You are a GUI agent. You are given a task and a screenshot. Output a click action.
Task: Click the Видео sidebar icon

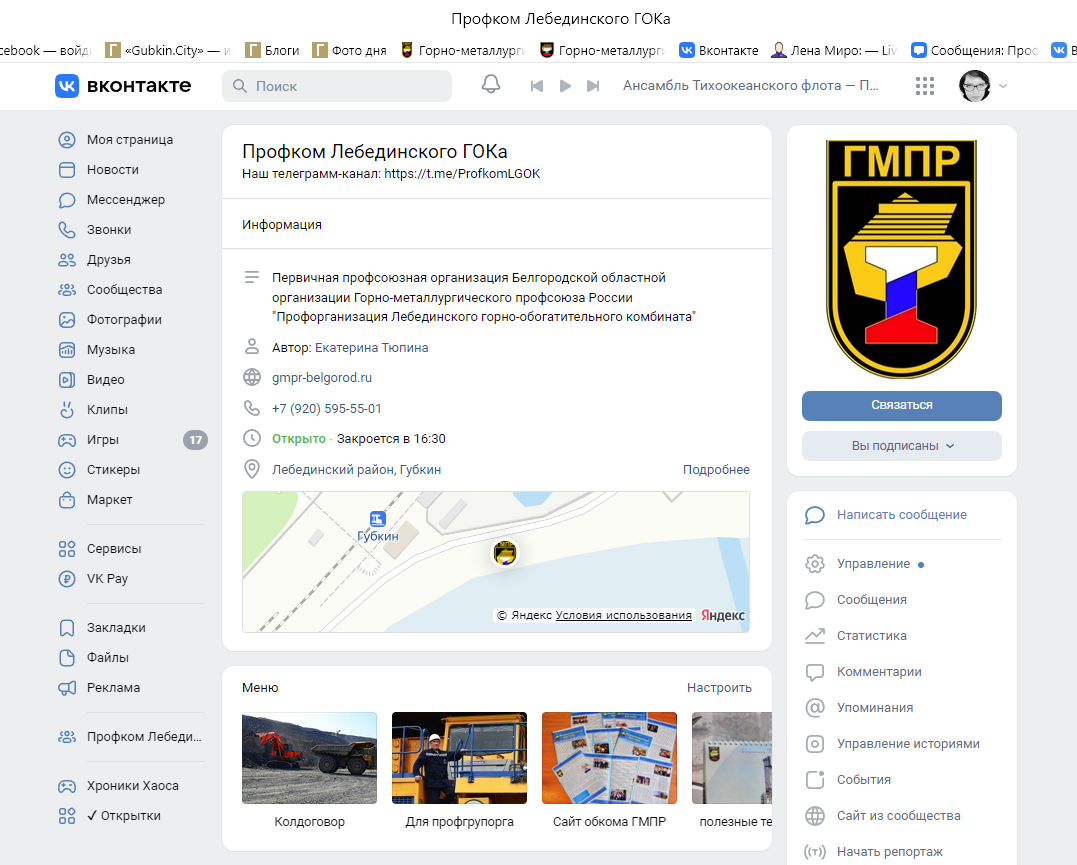click(67, 380)
